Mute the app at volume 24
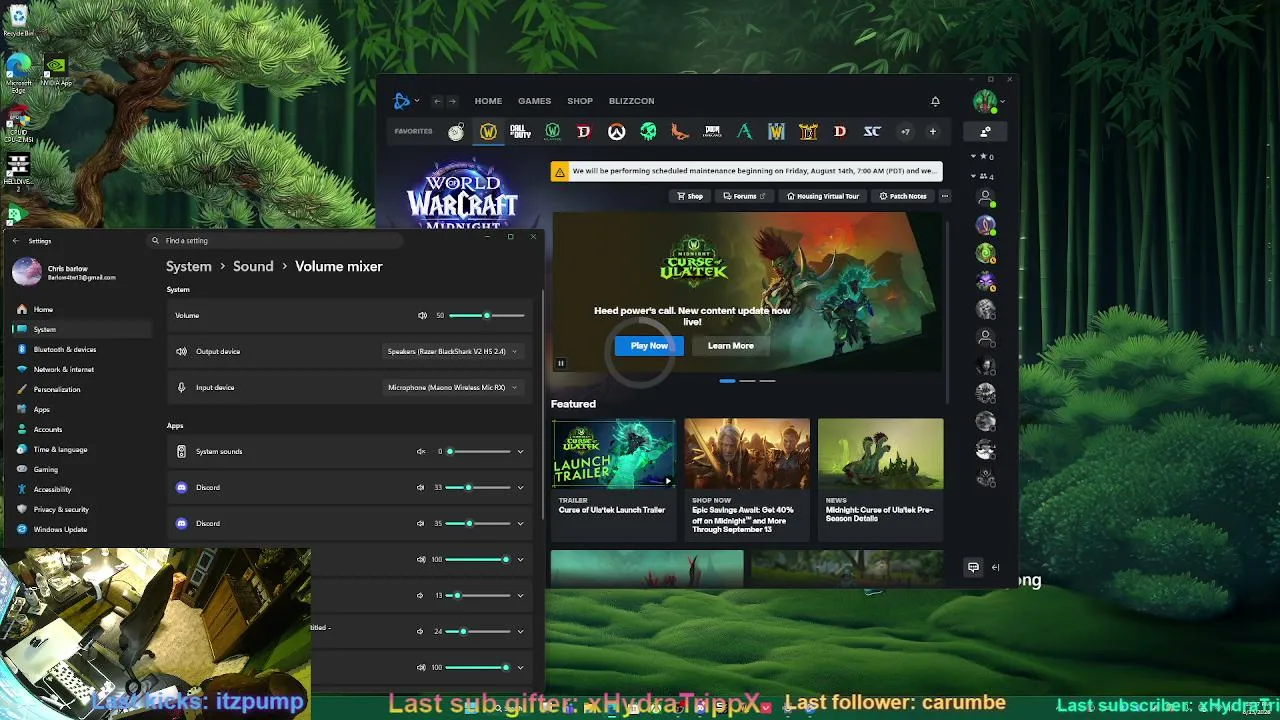 [x=421, y=631]
